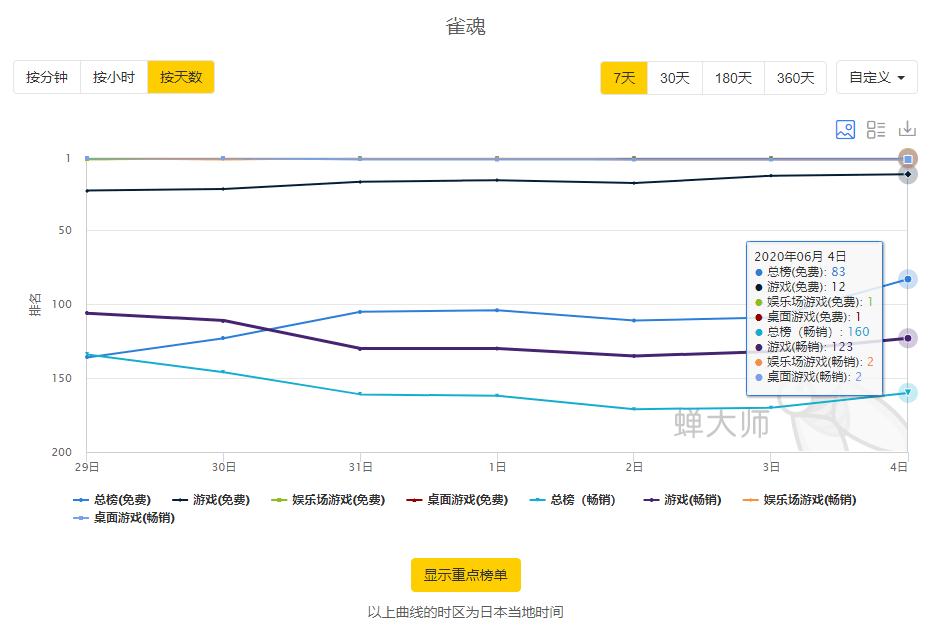Click the 显示重点榜单 button
This screenshot has width=935, height=628.
coord(466,575)
